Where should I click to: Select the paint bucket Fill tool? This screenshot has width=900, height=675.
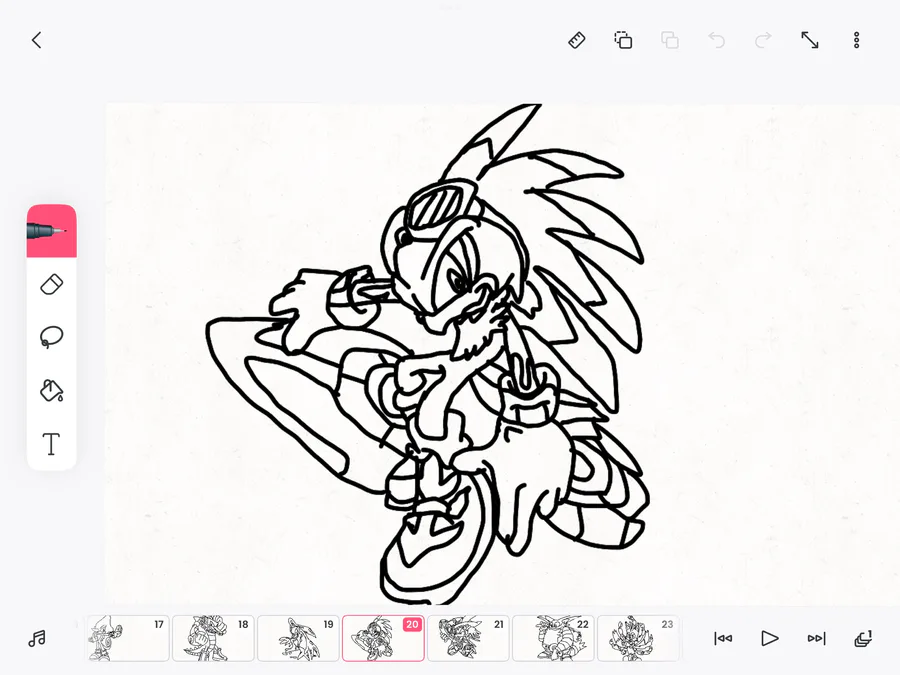pyautogui.click(x=52, y=390)
